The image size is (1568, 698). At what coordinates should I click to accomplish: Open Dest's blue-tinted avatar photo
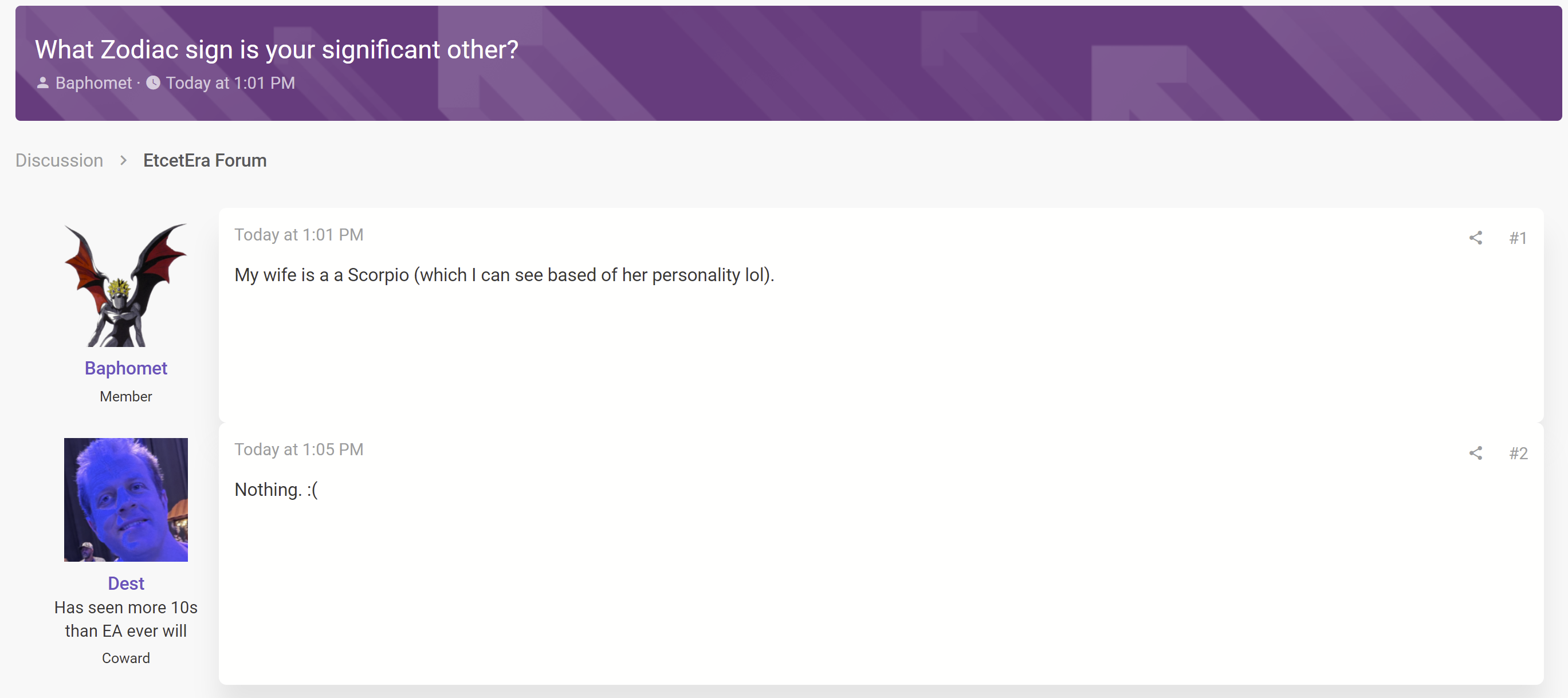point(126,500)
